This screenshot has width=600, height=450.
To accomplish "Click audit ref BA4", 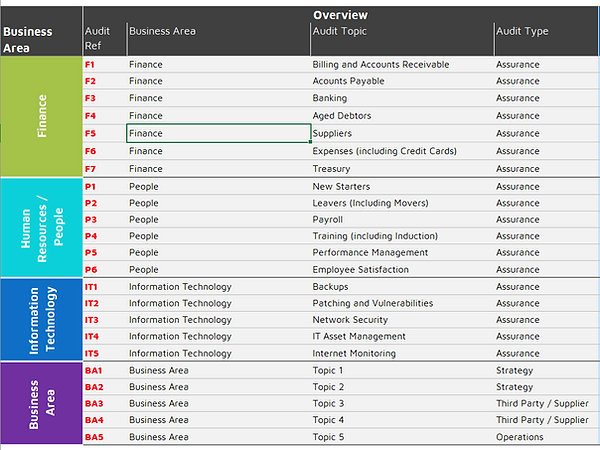I will pos(104,420).
